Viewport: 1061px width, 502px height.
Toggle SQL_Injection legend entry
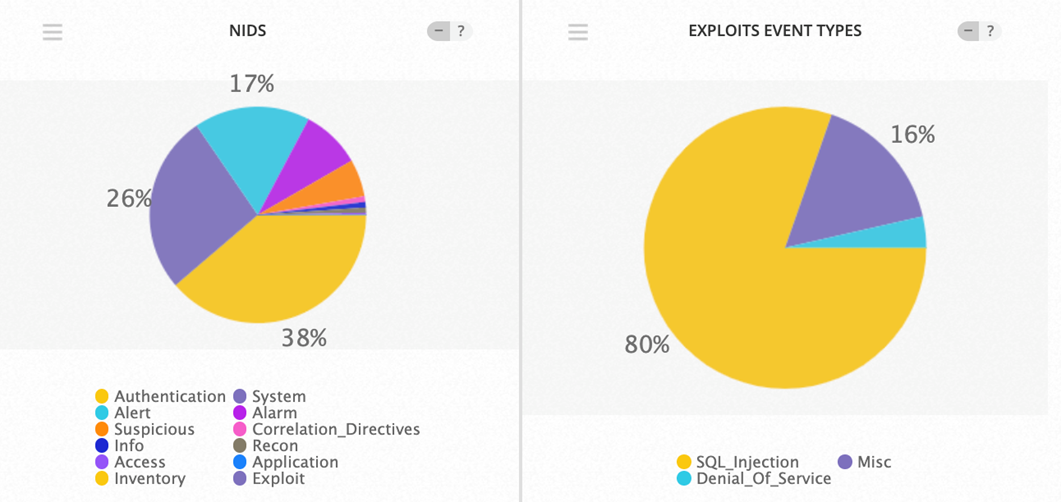coord(738,462)
